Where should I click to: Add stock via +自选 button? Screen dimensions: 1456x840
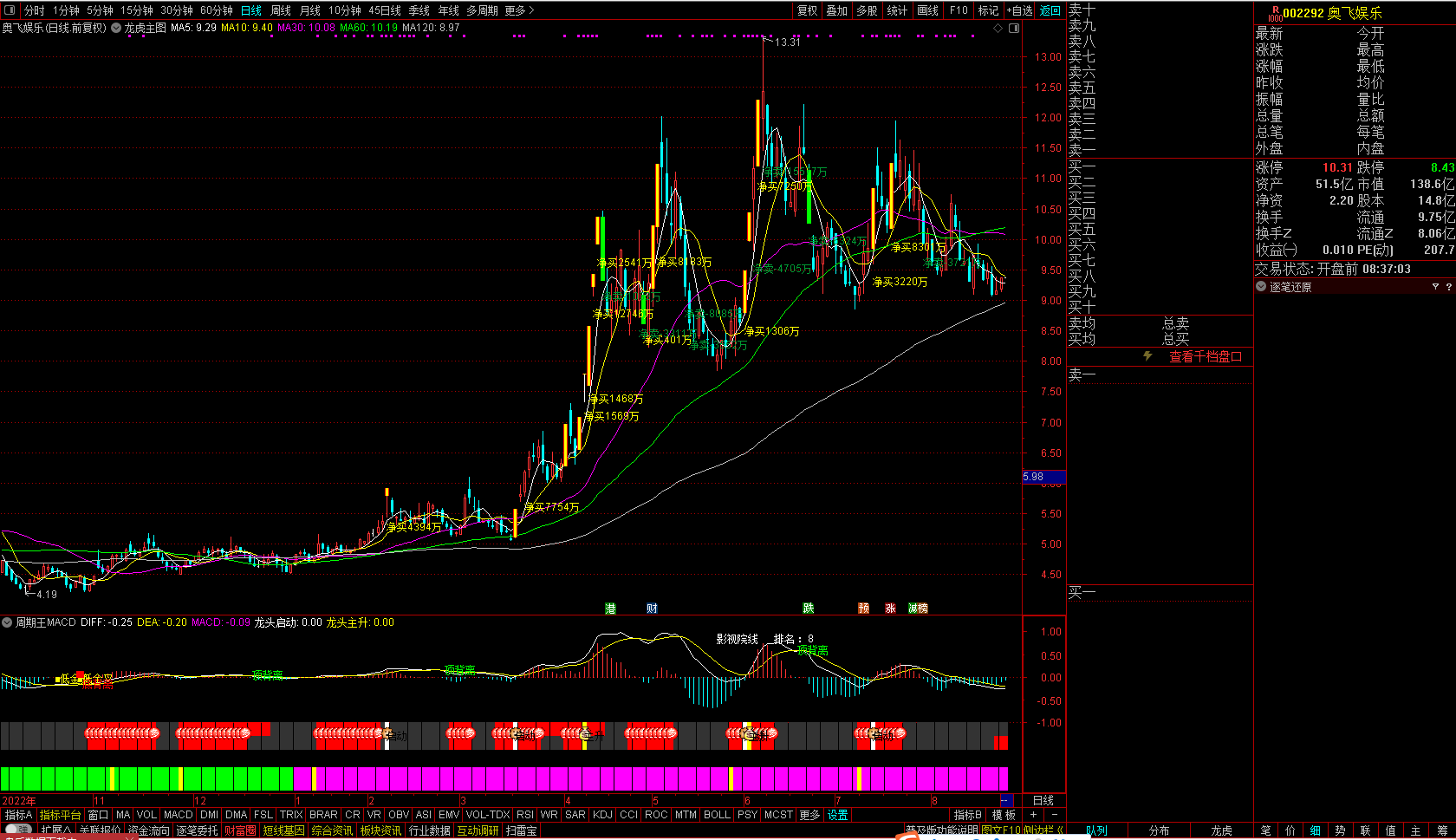1020,10
